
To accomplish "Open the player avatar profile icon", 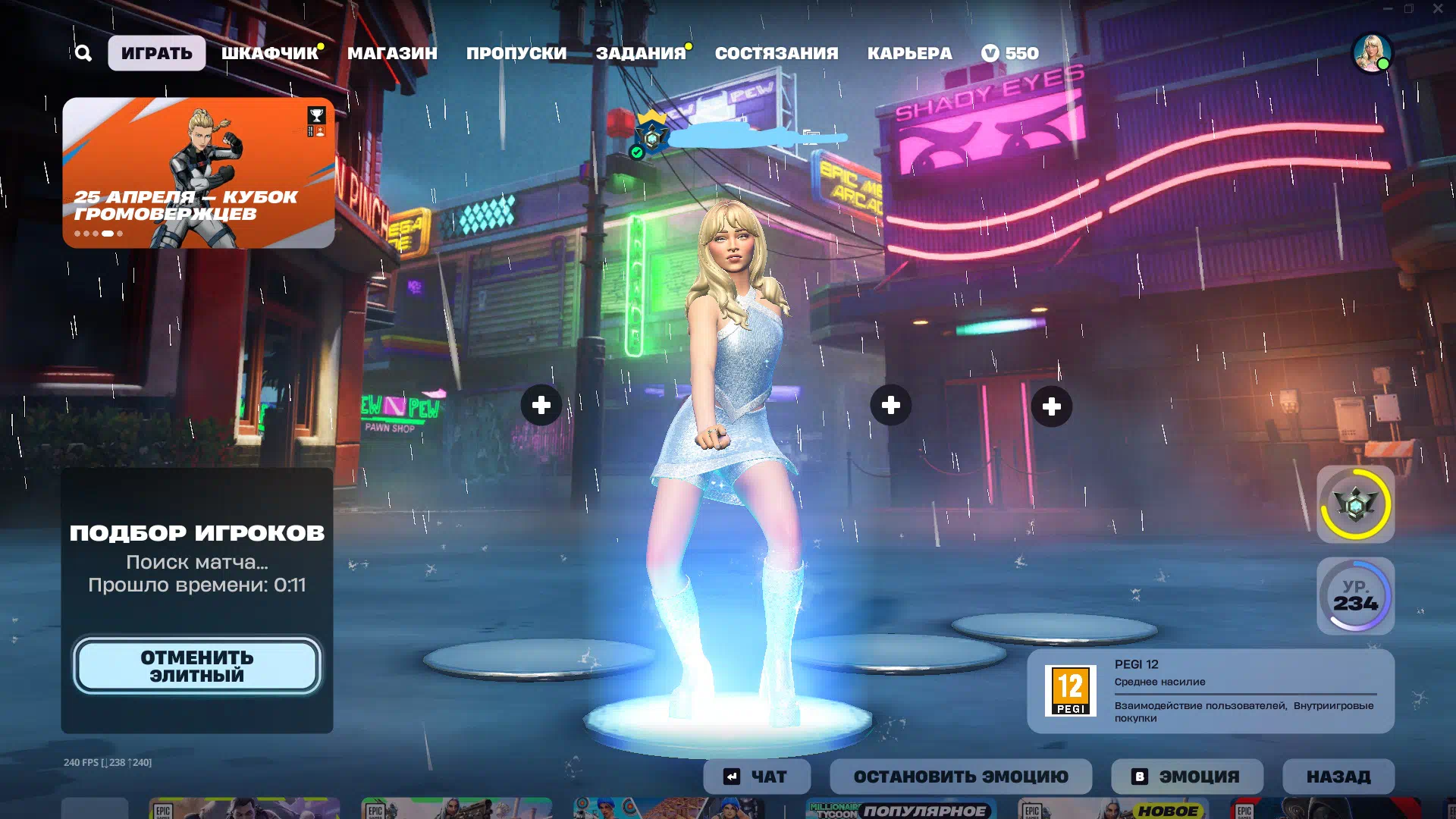I will pos(1372,53).
